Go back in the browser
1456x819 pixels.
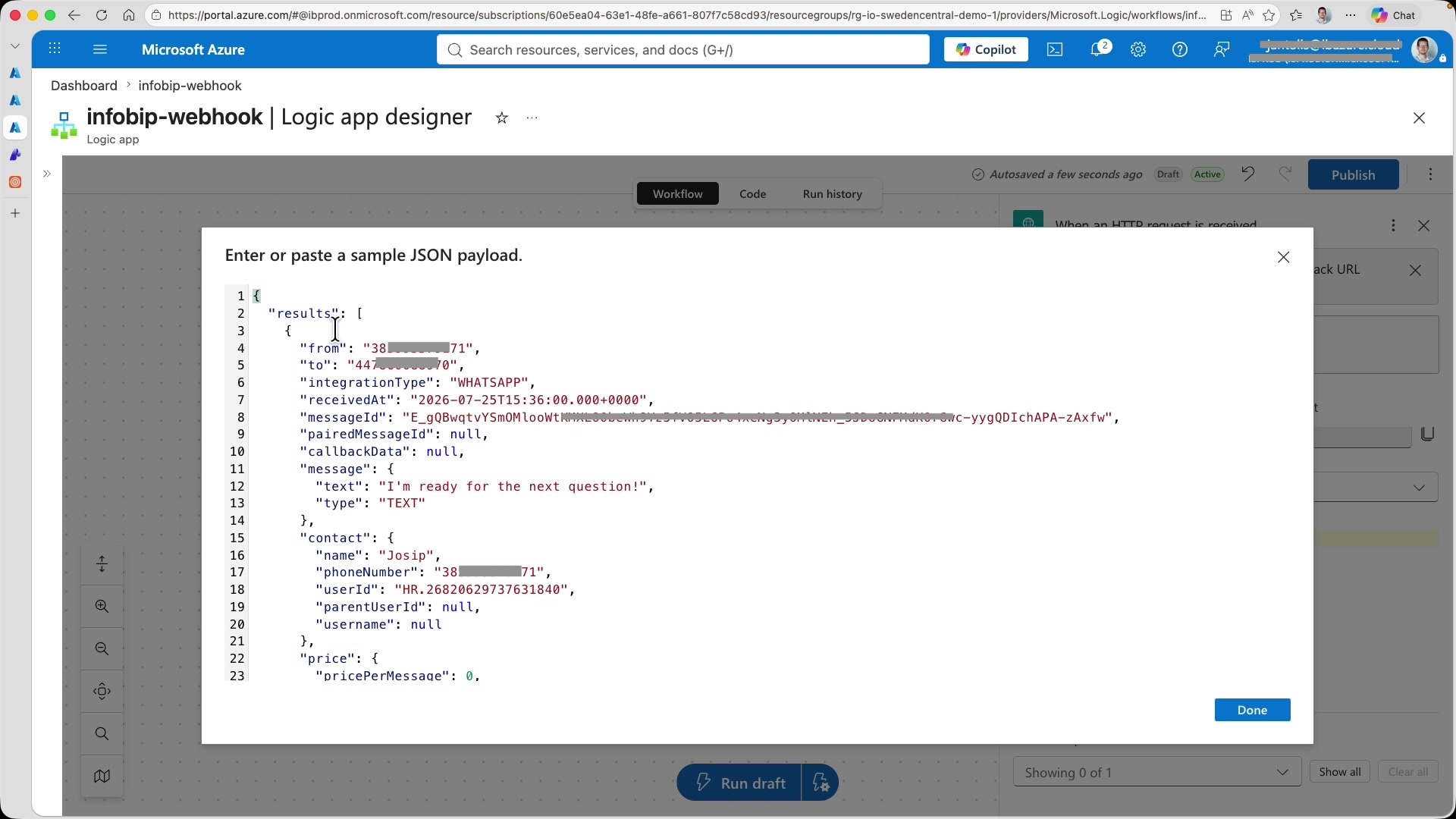point(74,15)
